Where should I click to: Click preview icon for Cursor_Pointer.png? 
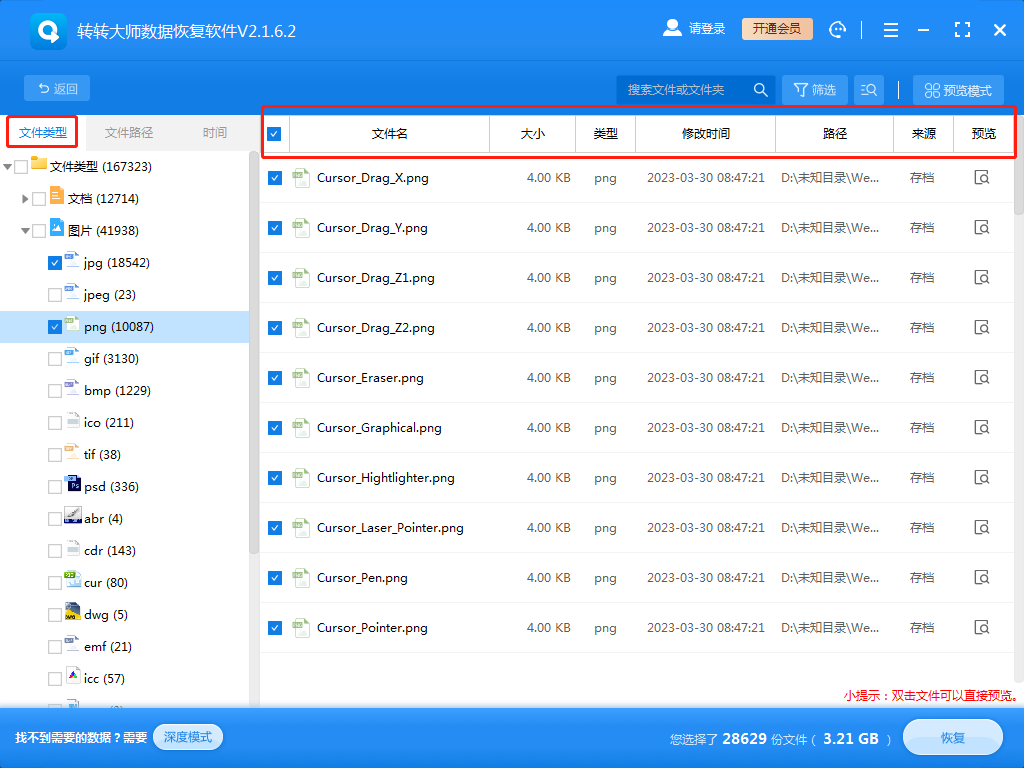pyautogui.click(x=982, y=628)
